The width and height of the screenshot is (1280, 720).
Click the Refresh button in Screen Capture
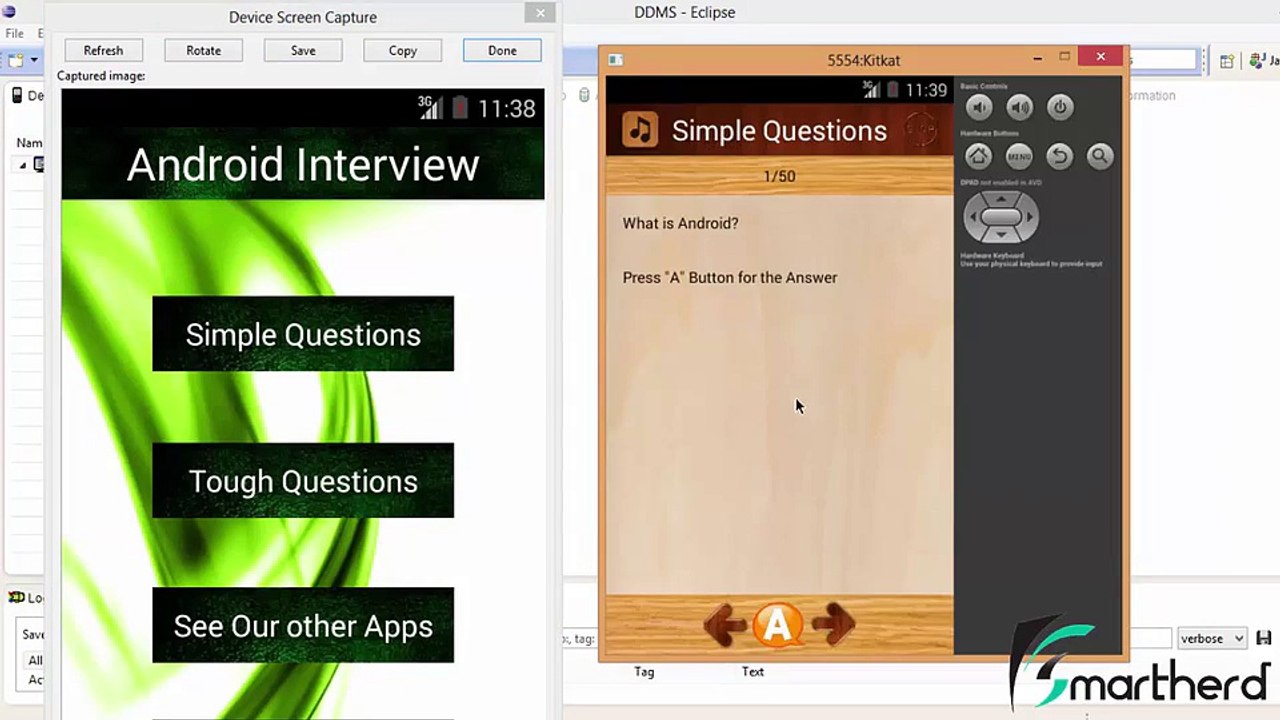(103, 50)
